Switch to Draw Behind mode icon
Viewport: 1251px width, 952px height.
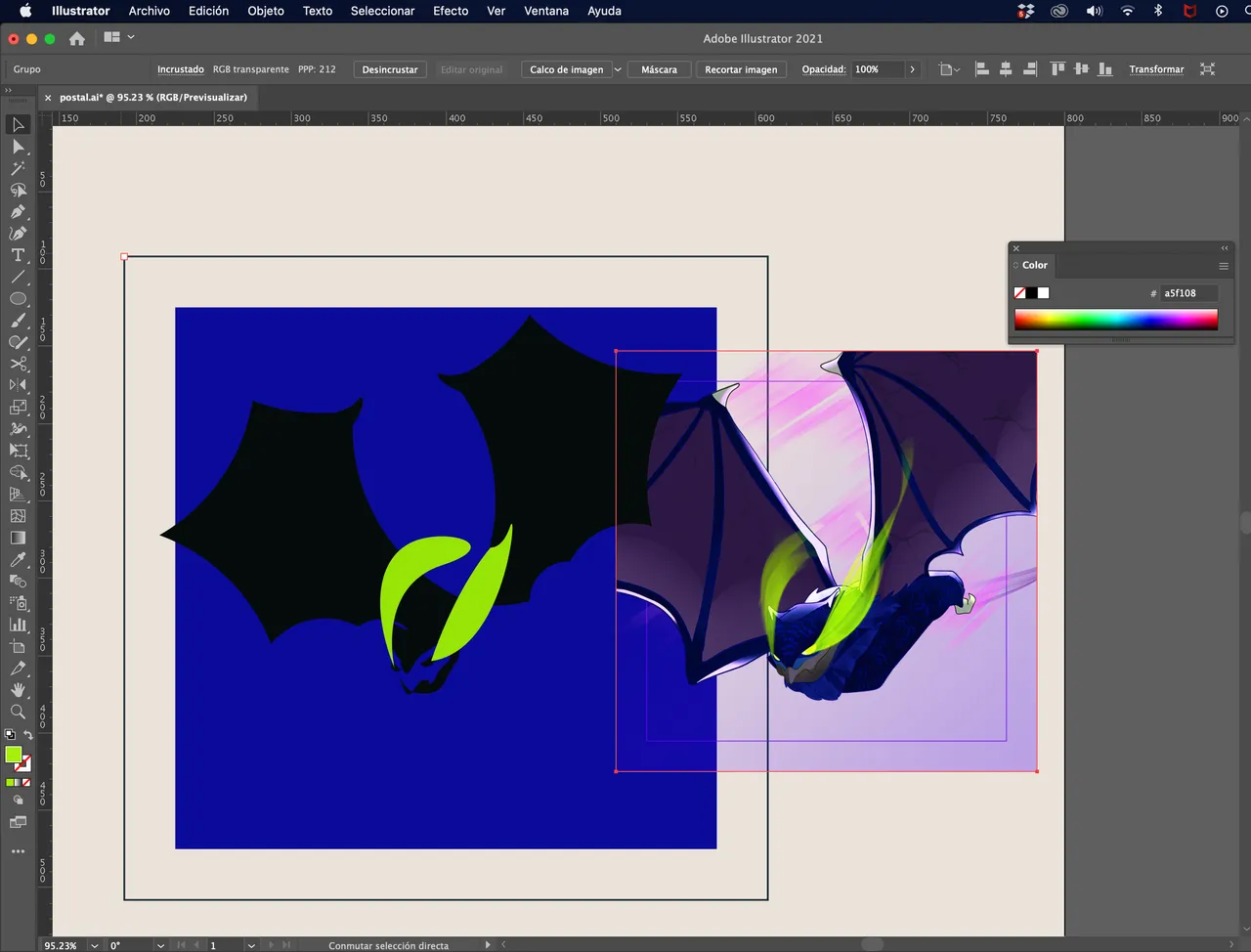tap(18, 800)
